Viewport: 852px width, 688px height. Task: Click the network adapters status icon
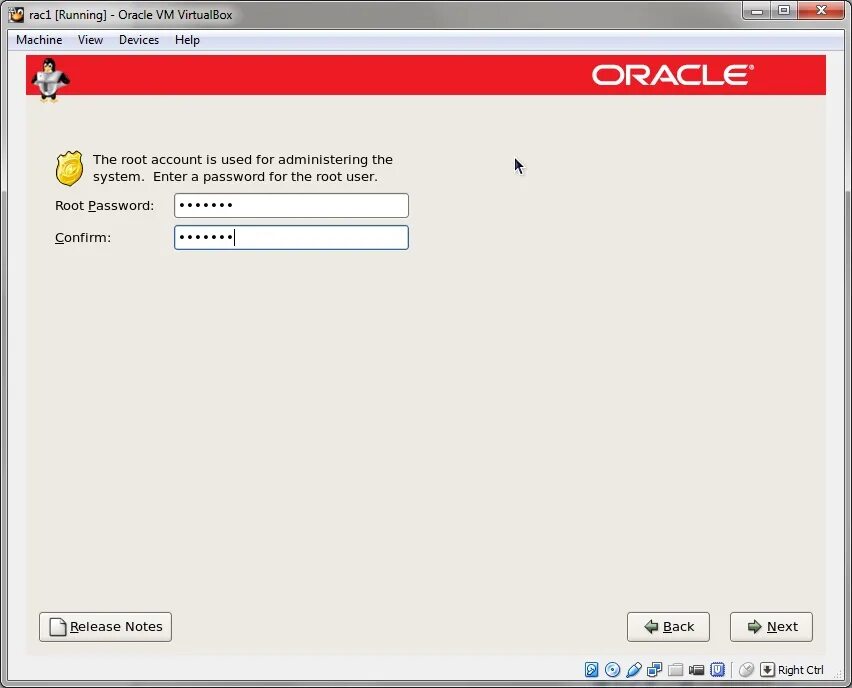tap(654, 670)
